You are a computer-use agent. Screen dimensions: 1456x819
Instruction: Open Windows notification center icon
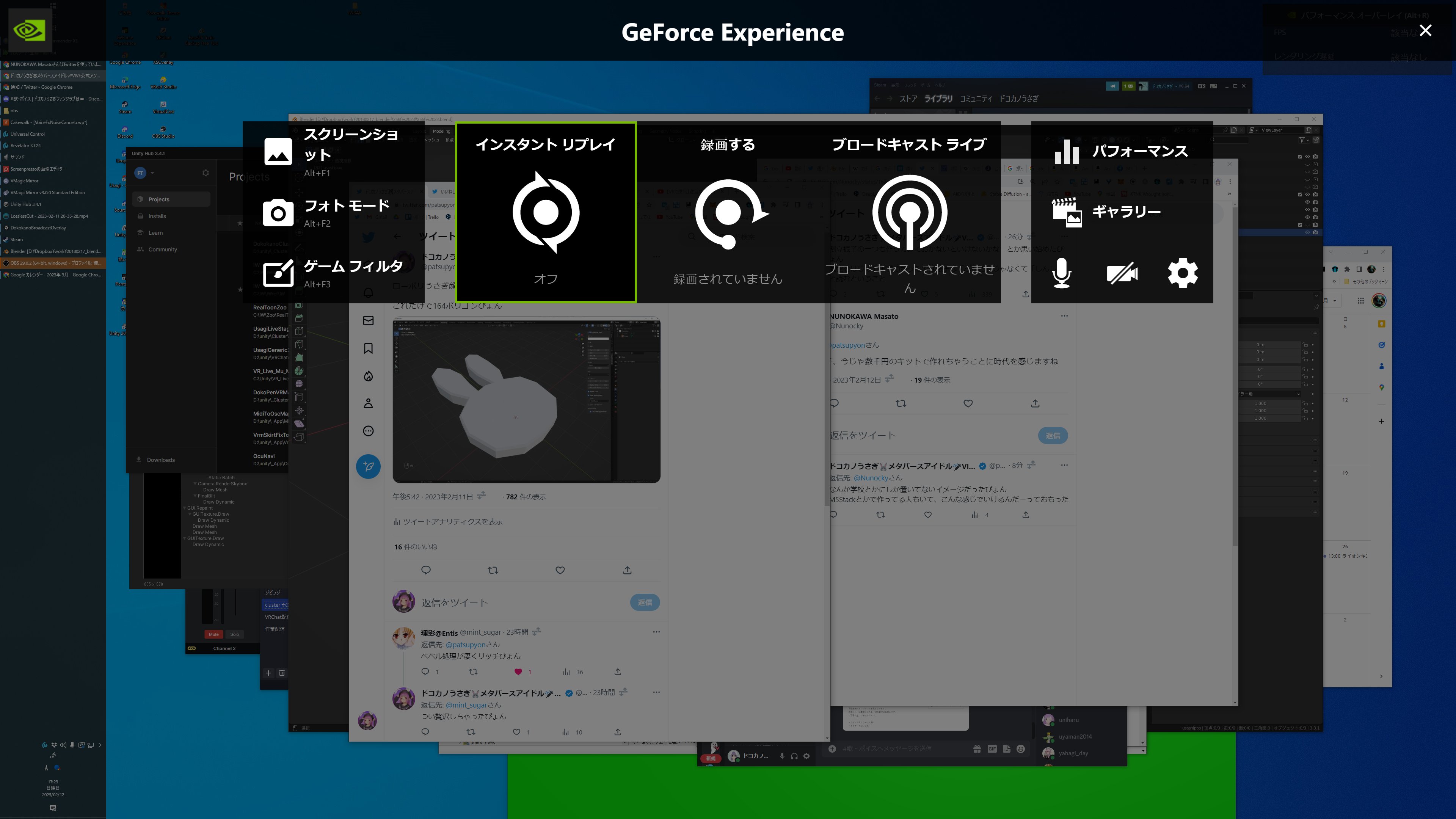(x=53, y=808)
